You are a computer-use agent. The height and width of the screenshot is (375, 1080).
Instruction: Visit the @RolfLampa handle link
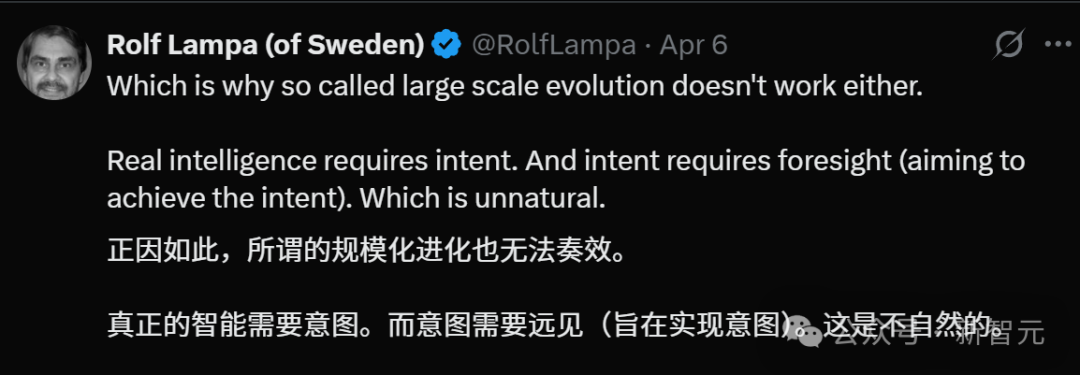[553, 45]
